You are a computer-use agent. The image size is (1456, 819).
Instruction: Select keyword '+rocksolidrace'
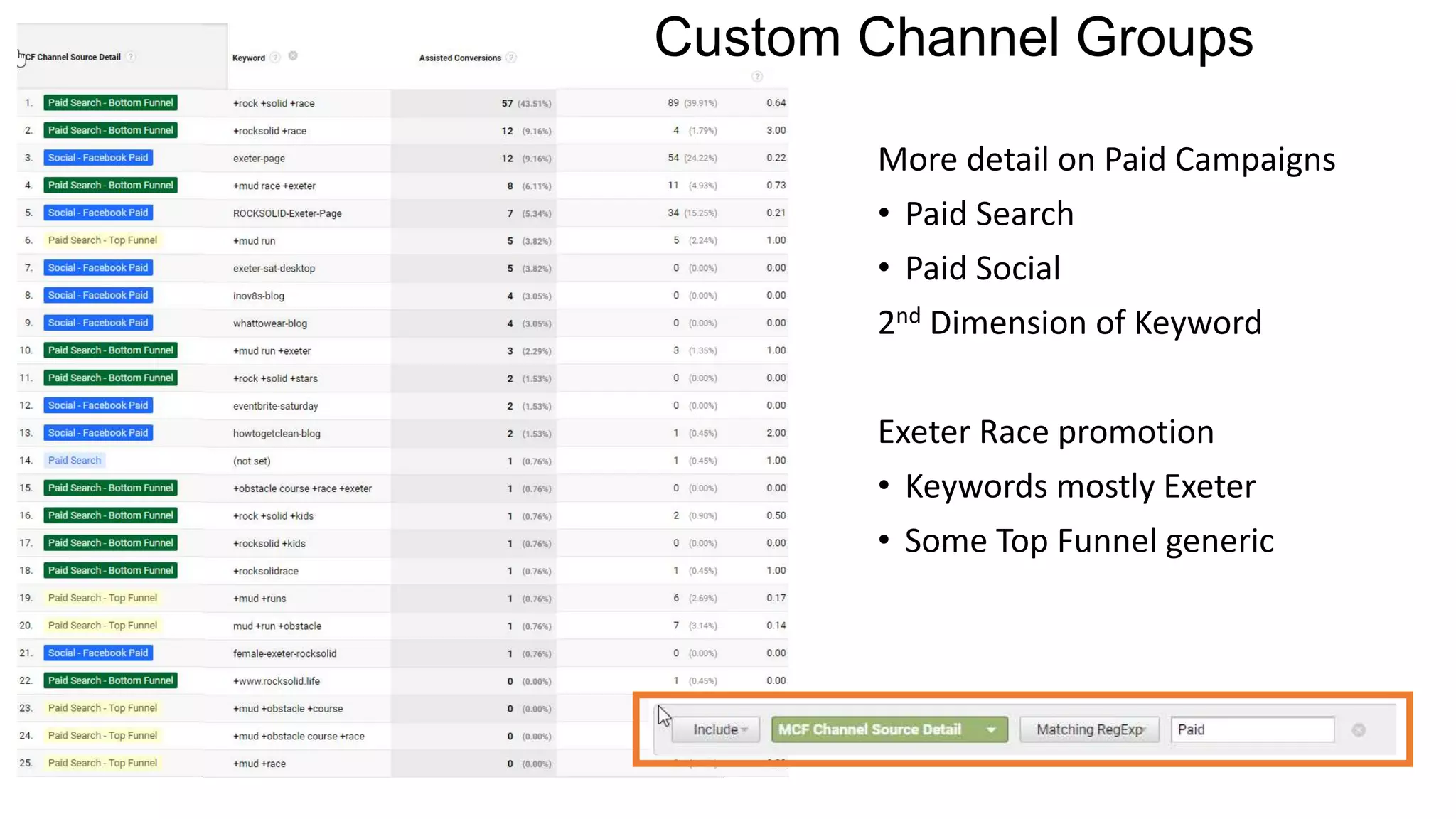[266, 572]
